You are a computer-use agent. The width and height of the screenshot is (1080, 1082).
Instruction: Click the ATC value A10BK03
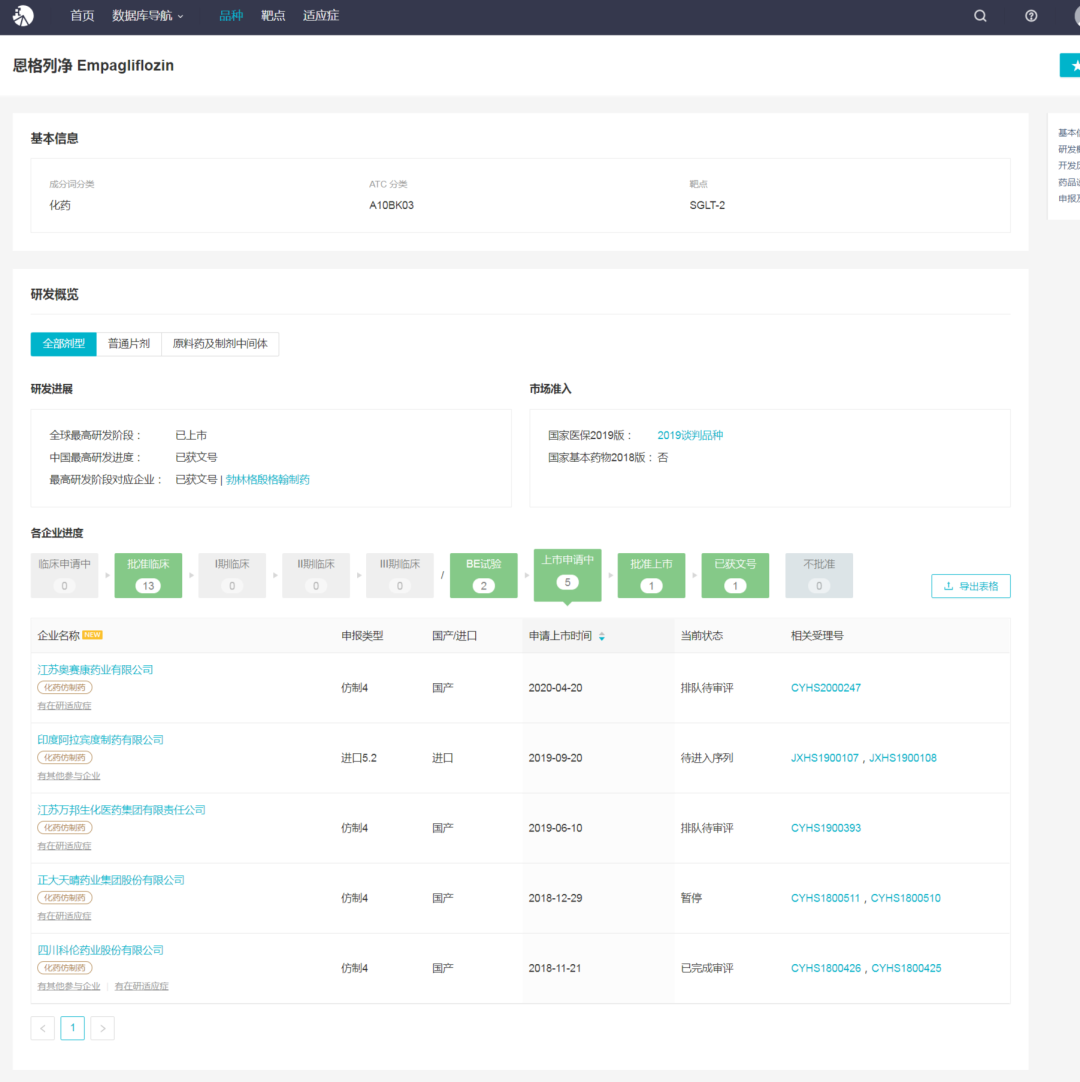tap(391, 206)
